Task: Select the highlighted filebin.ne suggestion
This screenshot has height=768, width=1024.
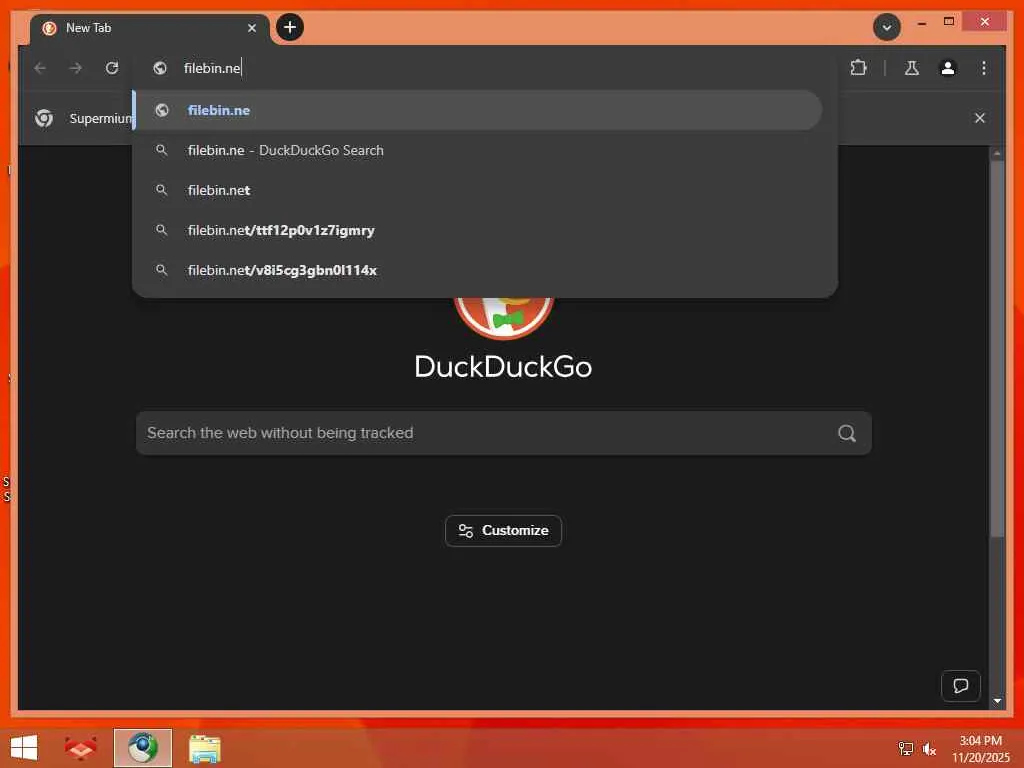Action: click(x=477, y=110)
